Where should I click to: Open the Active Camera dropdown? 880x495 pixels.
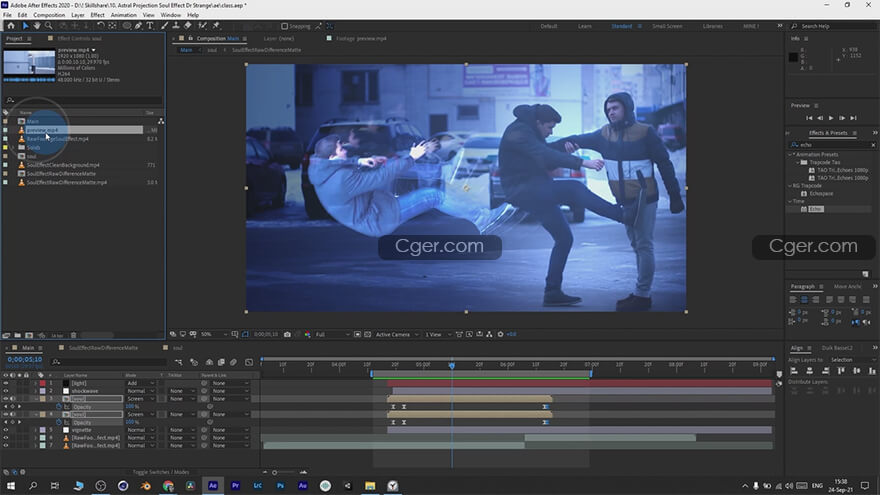(x=397, y=334)
